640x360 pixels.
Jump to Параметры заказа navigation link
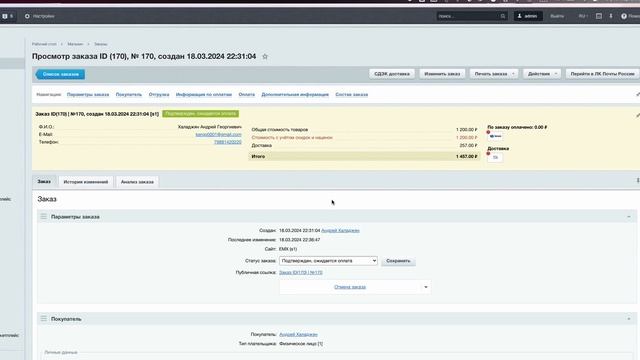pyautogui.click(x=88, y=95)
